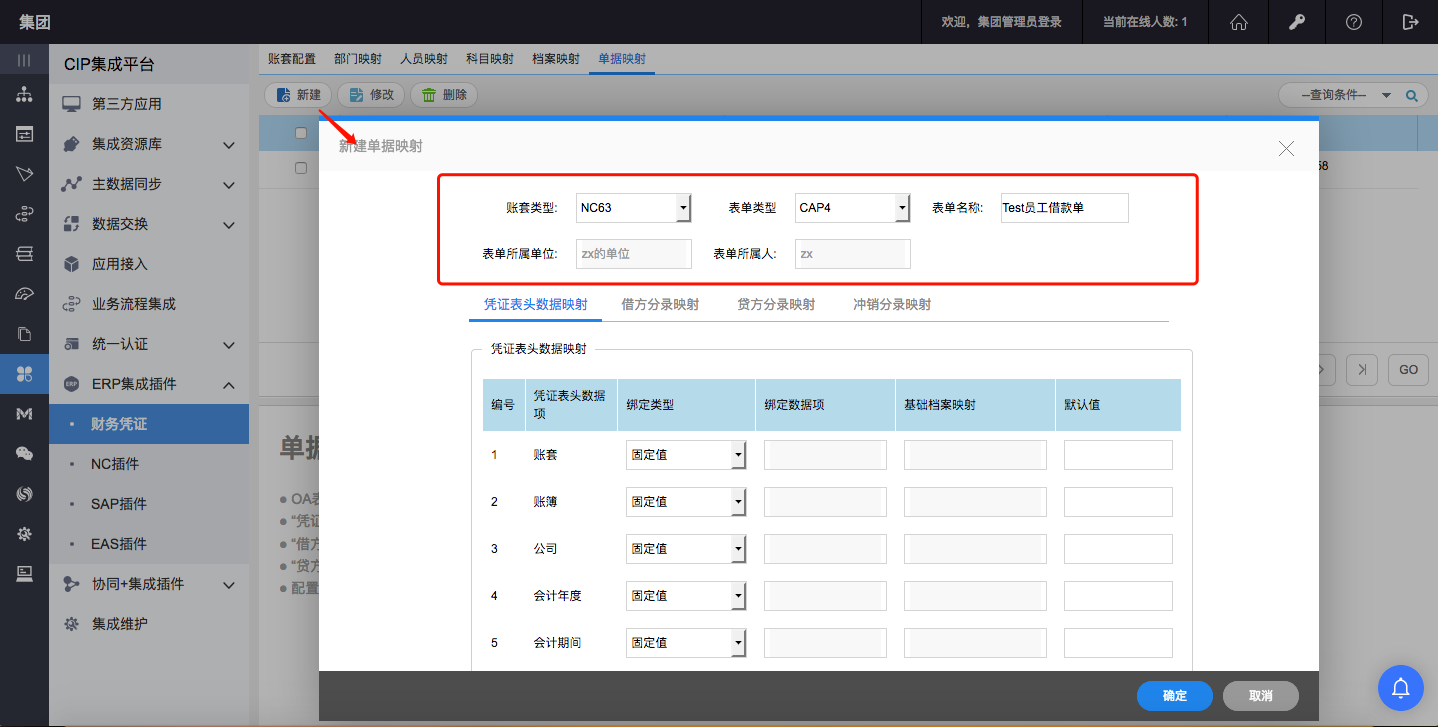
Task: Click the search magnifier icon
Action: click(x=1412, y=96)
